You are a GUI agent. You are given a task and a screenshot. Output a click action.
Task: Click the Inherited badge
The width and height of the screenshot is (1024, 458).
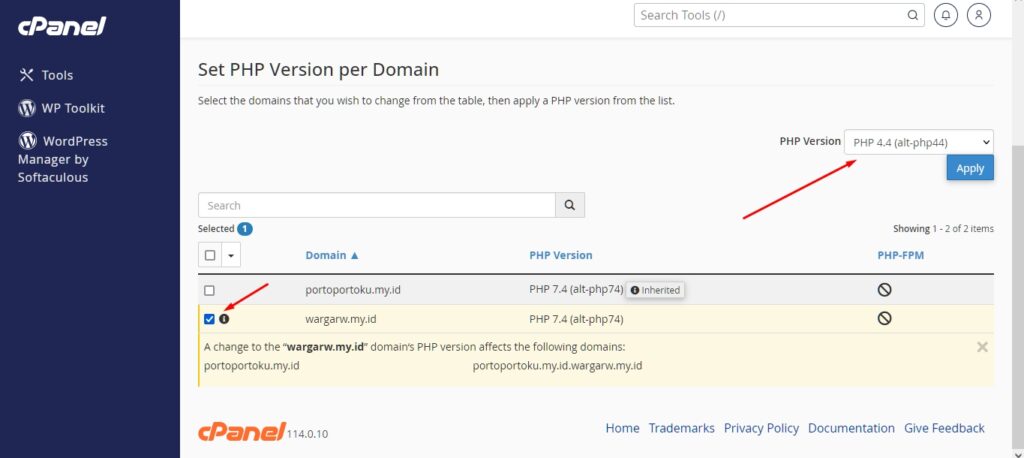pyautogui.click(x=656, y=290)
